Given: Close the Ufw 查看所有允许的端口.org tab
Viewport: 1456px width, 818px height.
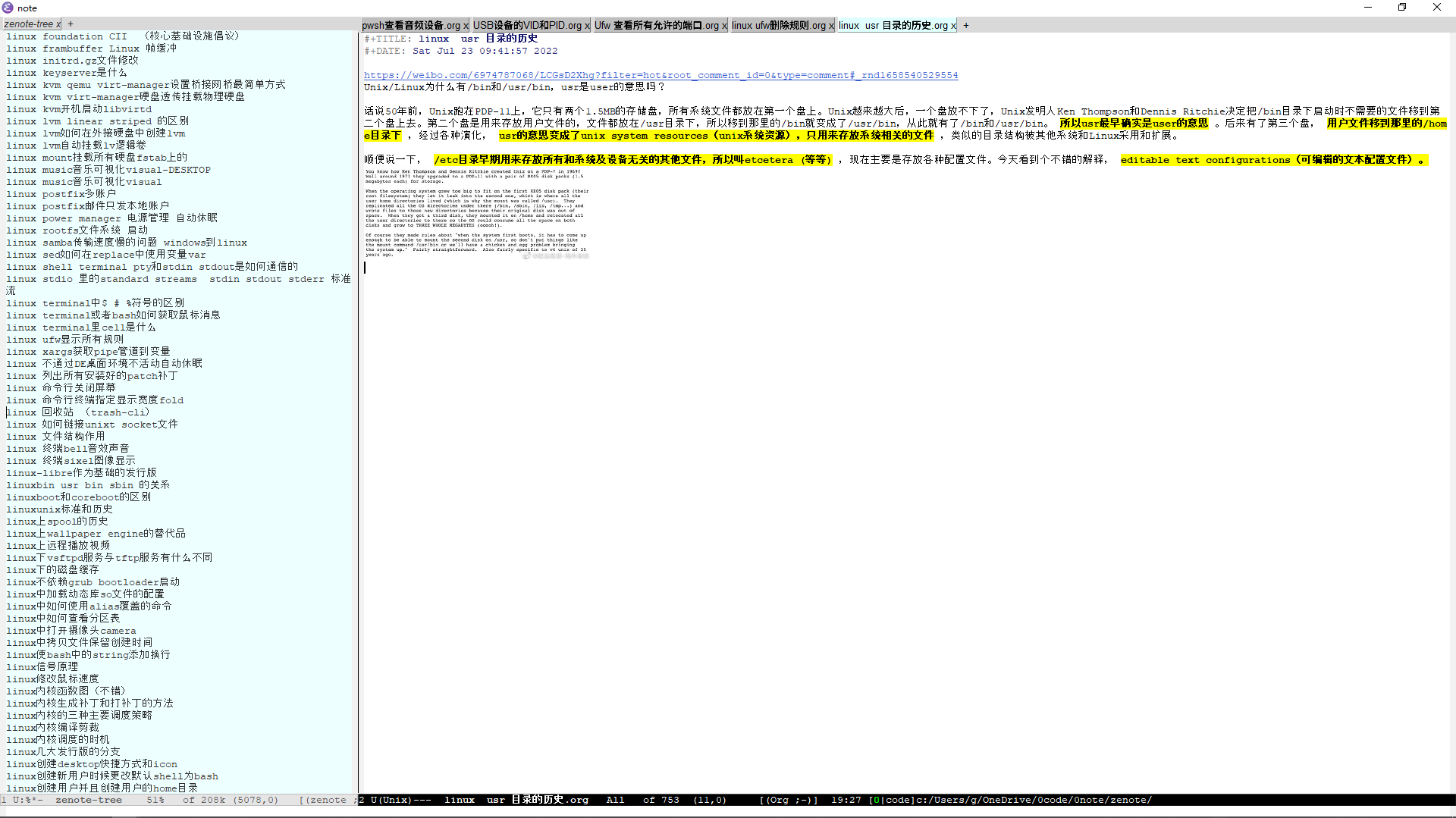Looking at the screenshot, I should pos(724,26).
